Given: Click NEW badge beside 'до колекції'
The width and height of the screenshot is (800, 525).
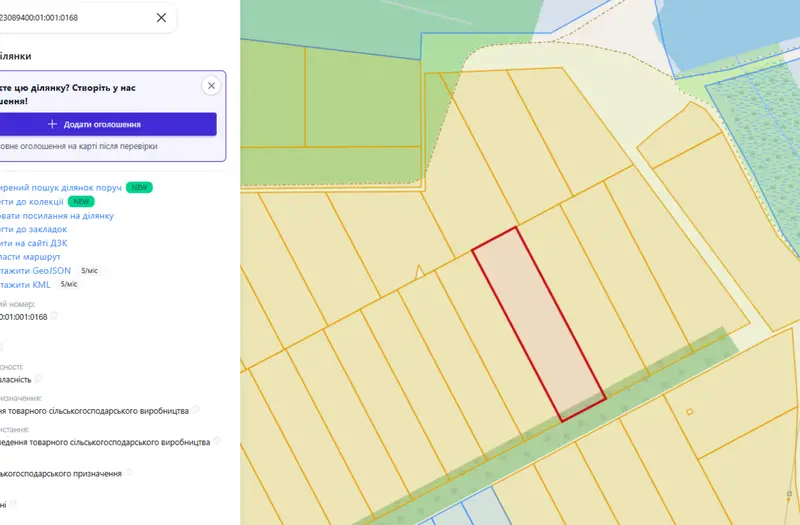Looking at the screenshot, I should 81,202.
